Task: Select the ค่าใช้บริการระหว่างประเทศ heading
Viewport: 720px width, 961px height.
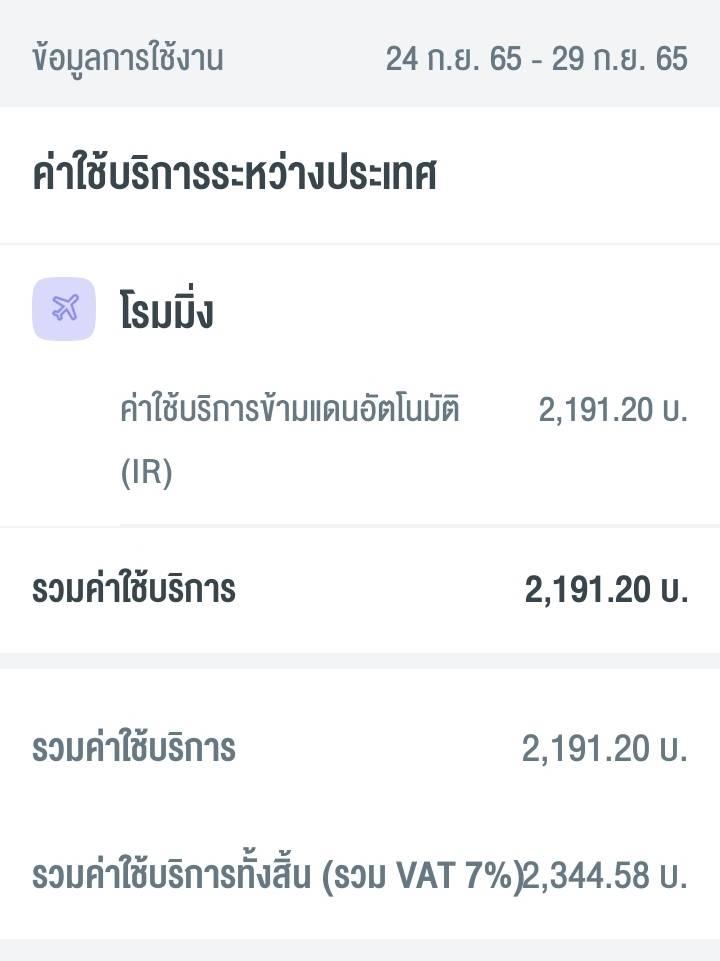Action: 234,175
